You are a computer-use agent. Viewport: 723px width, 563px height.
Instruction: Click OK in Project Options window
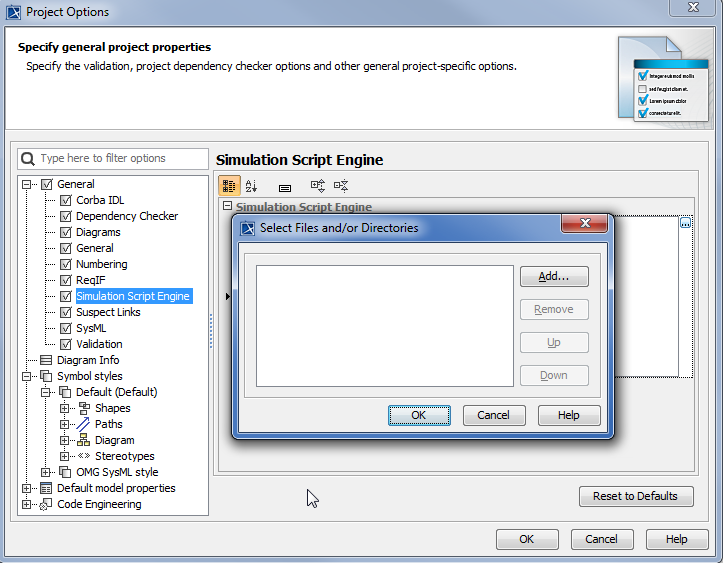click(527, 539)
